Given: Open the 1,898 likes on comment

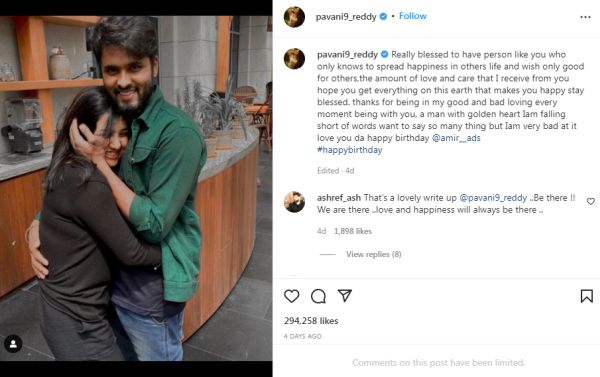Looking at the screenshot, I should click(x=352, y=231).
